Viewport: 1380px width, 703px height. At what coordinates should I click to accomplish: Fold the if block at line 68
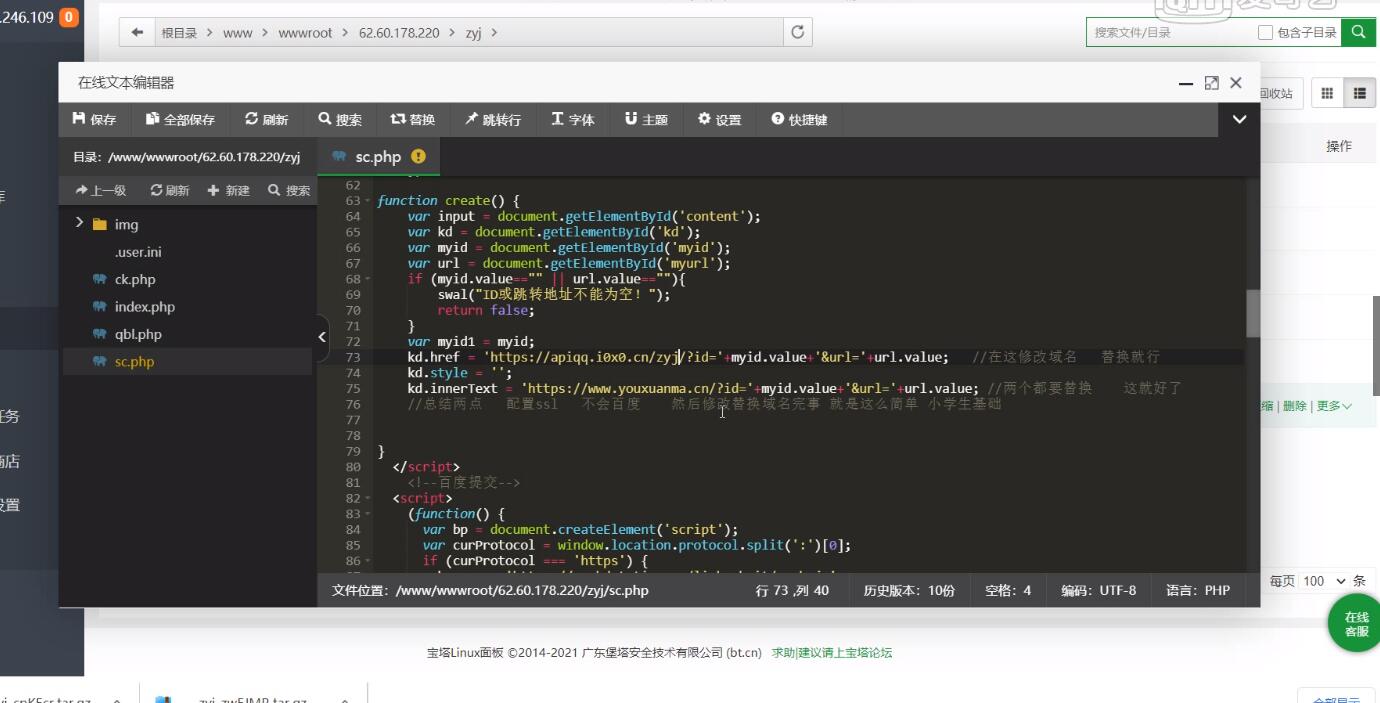(368, 279)
